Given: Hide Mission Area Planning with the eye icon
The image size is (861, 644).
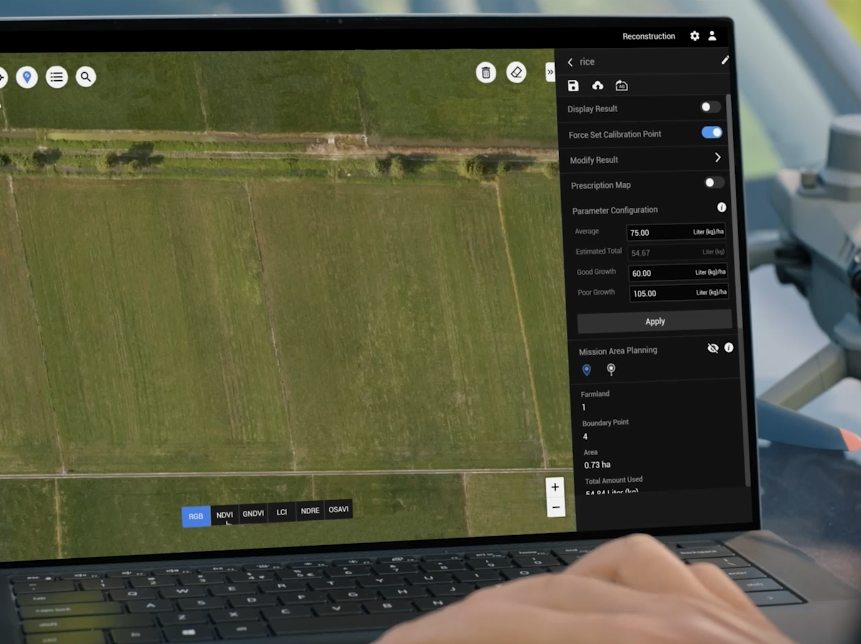Looking at the screenshot, I should (x=713, y=347).
